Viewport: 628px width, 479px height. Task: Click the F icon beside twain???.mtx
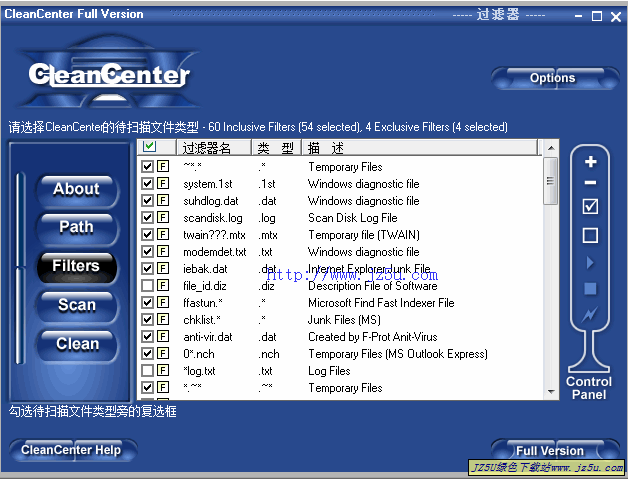click(163, 234)
